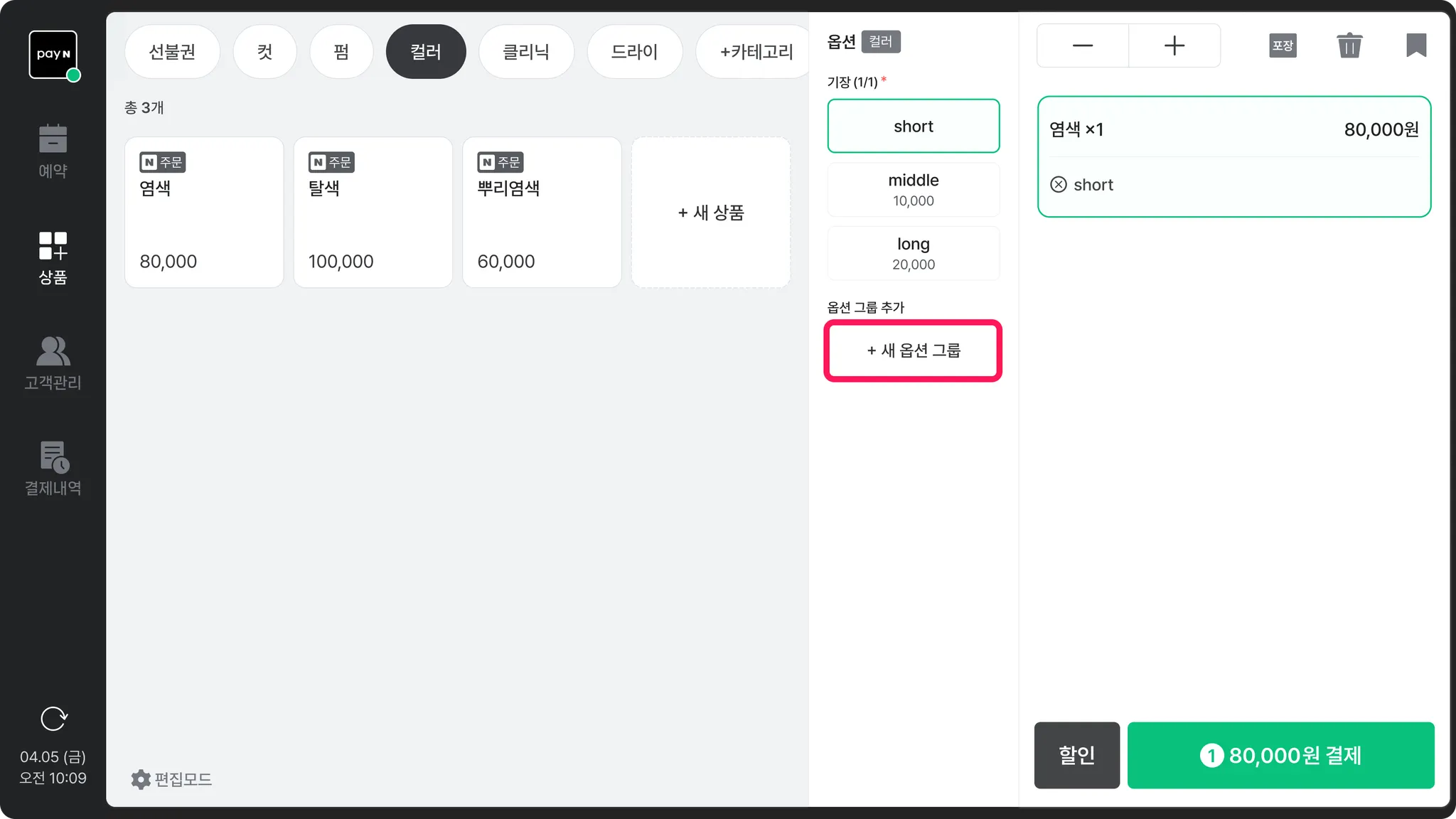Viewport: 1456px width, 819px height.
Task: Click the bookmark icon at top right
Action: click(x=1415, y=45)
